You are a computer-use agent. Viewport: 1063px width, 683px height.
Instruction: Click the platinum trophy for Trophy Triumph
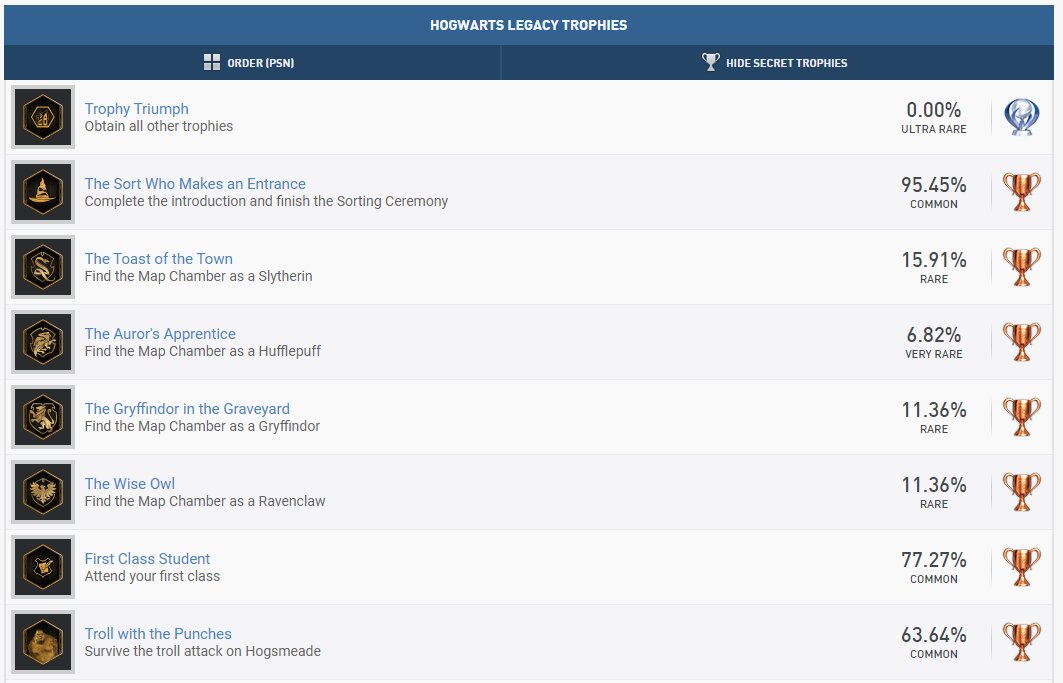coord(1021,117)
